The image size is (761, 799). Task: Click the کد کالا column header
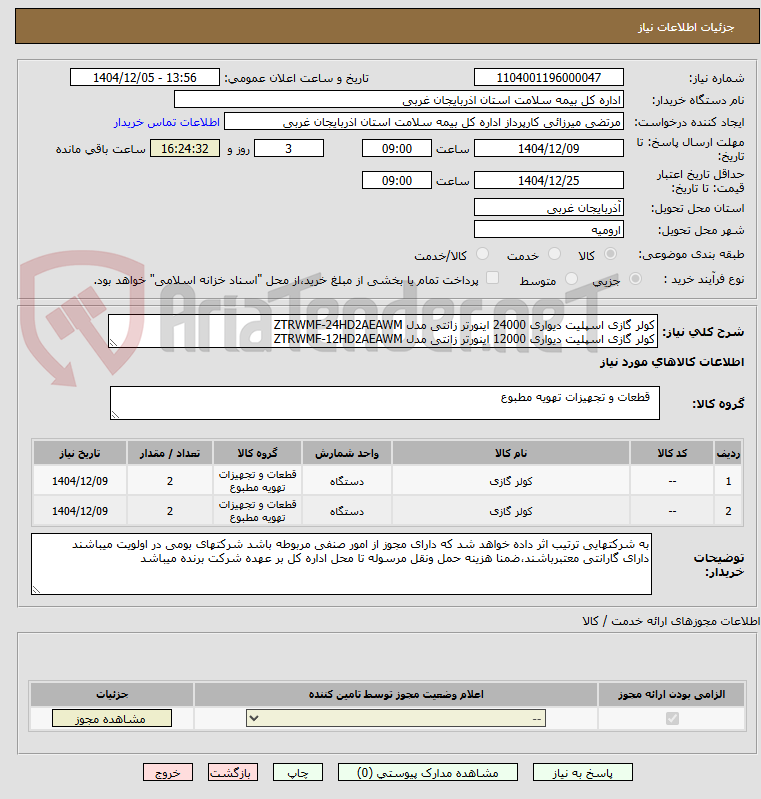click(x=672, y=453)
